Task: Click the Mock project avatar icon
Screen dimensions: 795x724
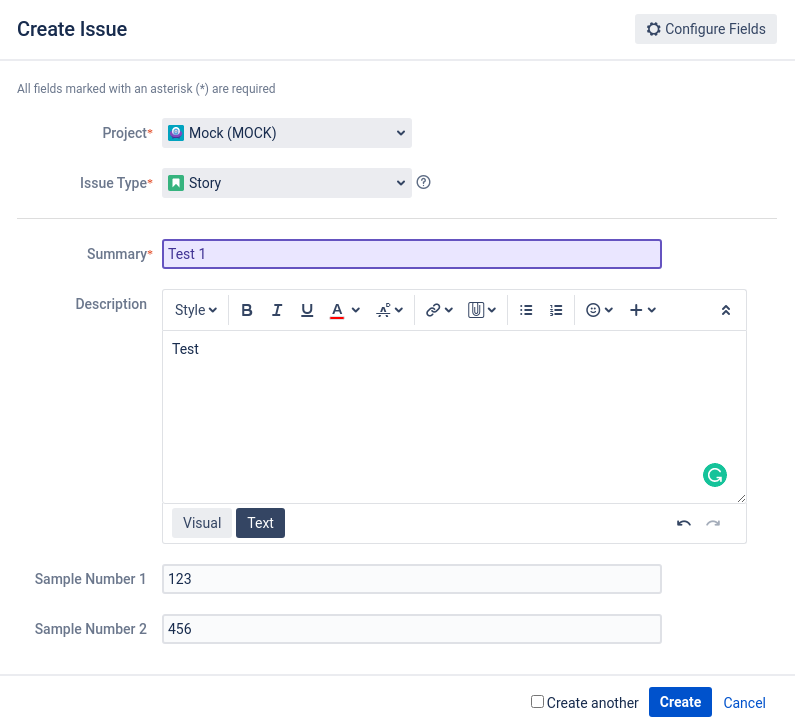Action: click(x=176, y=133)
